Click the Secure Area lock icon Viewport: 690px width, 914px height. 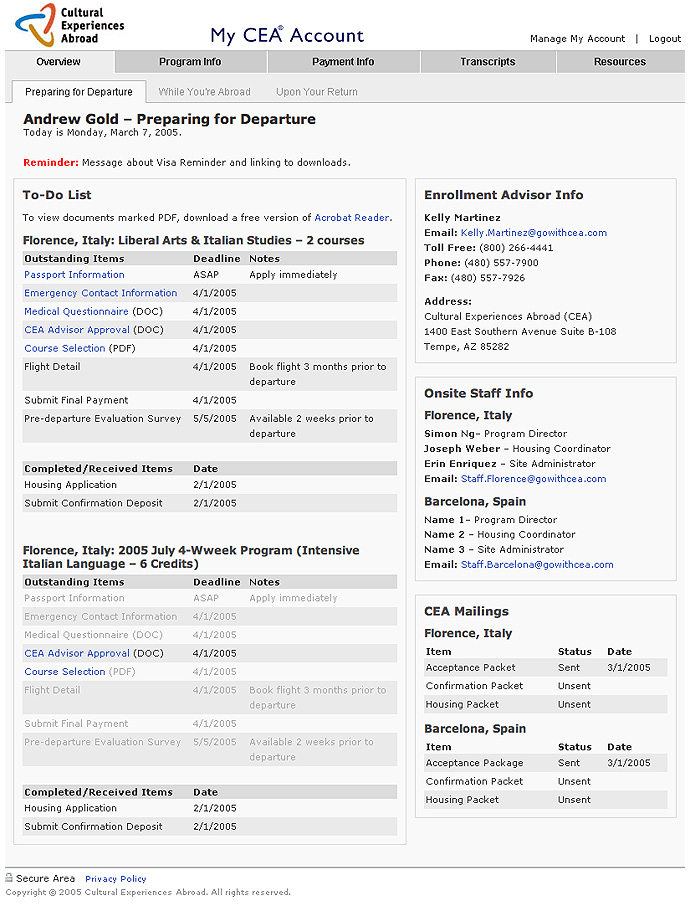(x=10, y=878)
